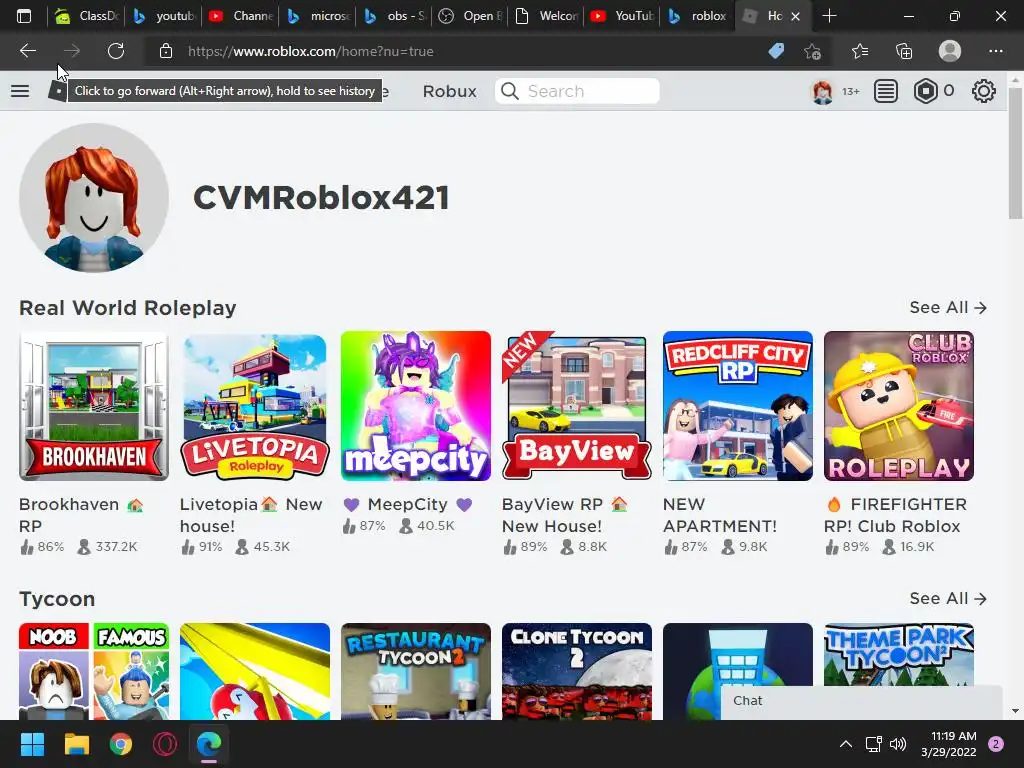Open avatar headshot in Roblox navbar

[x=822, y=91]
